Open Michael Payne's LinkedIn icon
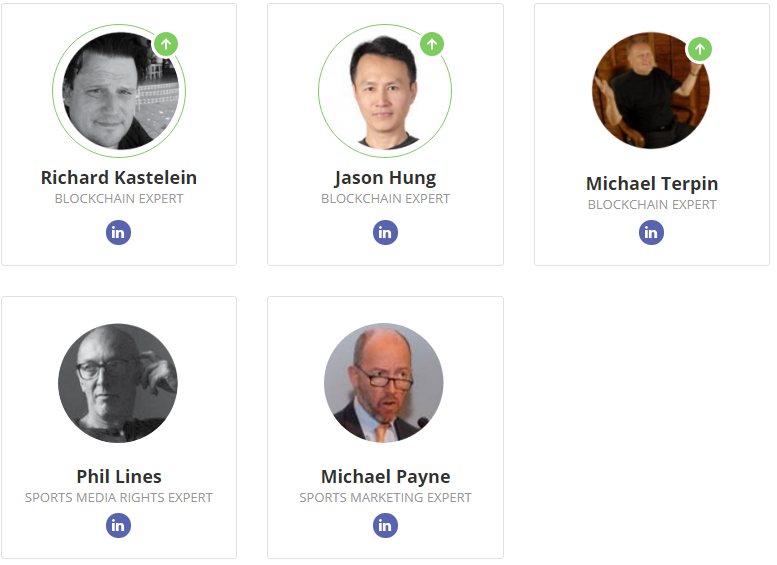Screen dimensions: 777x565 385,525
